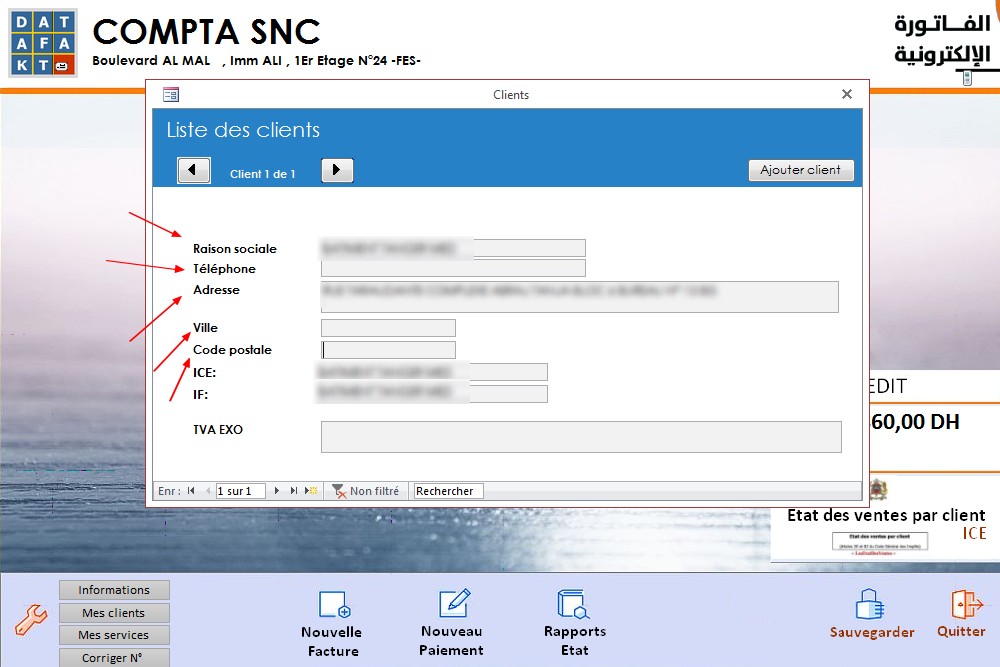The width and height of the screenshot is (1000, 667).
Task: Go to previous client with left arrow
Action: (x=193, y=170)
